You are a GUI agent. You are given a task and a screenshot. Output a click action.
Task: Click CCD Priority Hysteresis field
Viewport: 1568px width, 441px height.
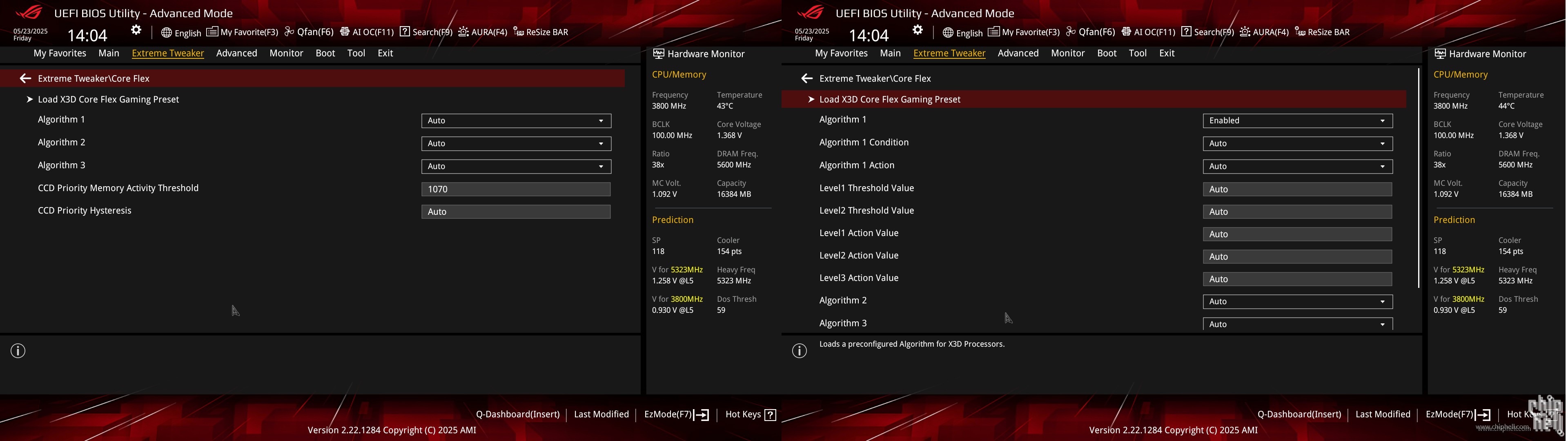[516, 212]
